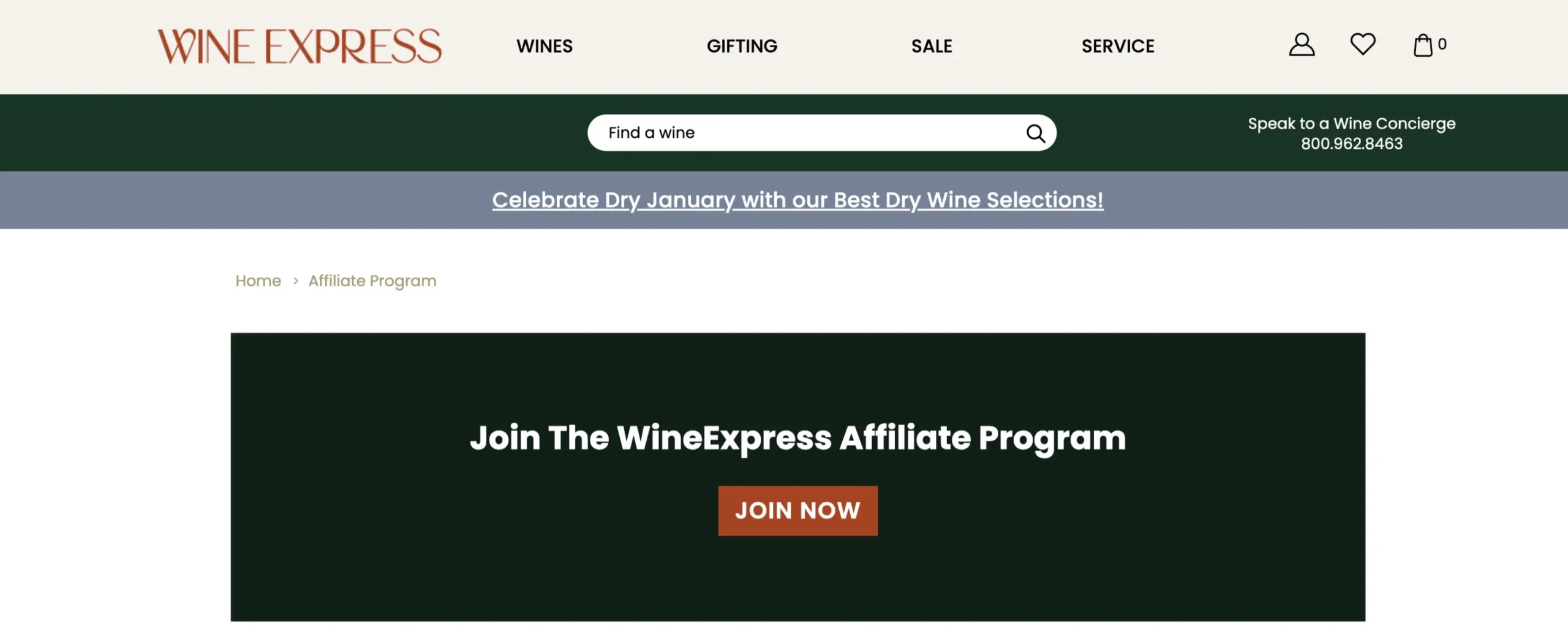Image resolution: width=1568 pixels, height=628 pixels.
Task: Click the wishlist heart icon
Action: click(1362, 44)
